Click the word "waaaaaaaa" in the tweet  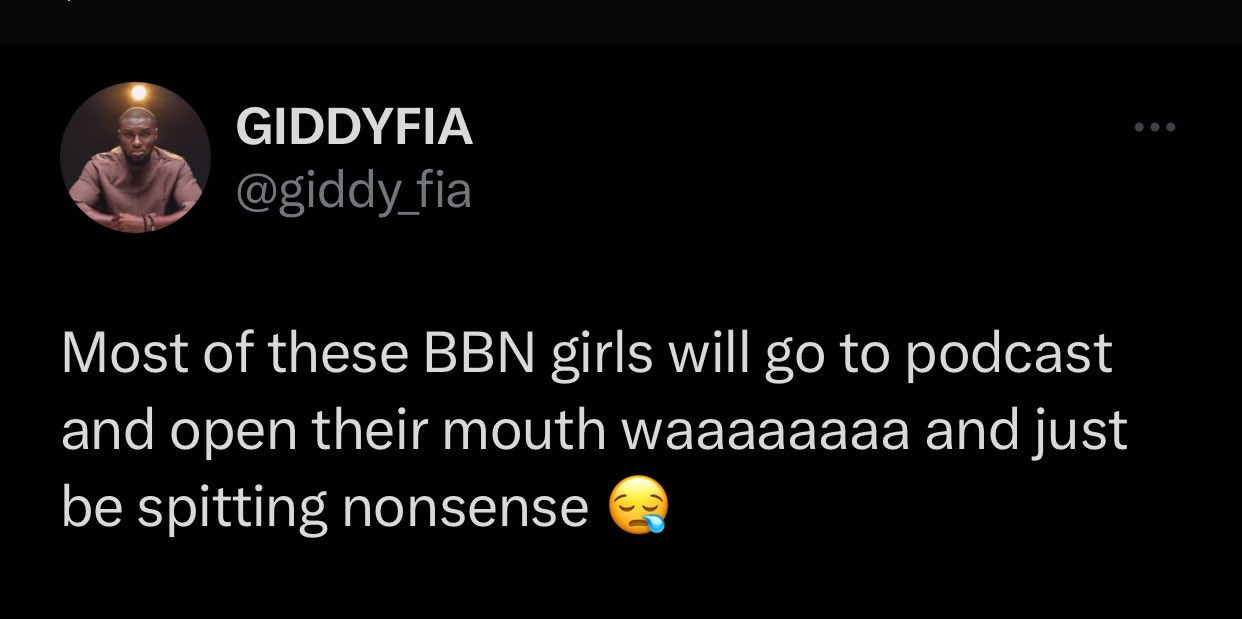point(765,432)
